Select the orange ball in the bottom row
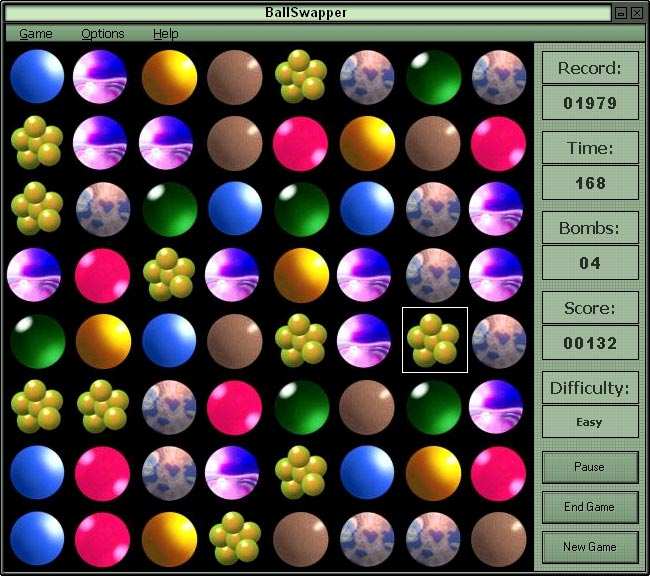Image resolution: width=650 pixels, height=576 pixels. click(169, 539)
